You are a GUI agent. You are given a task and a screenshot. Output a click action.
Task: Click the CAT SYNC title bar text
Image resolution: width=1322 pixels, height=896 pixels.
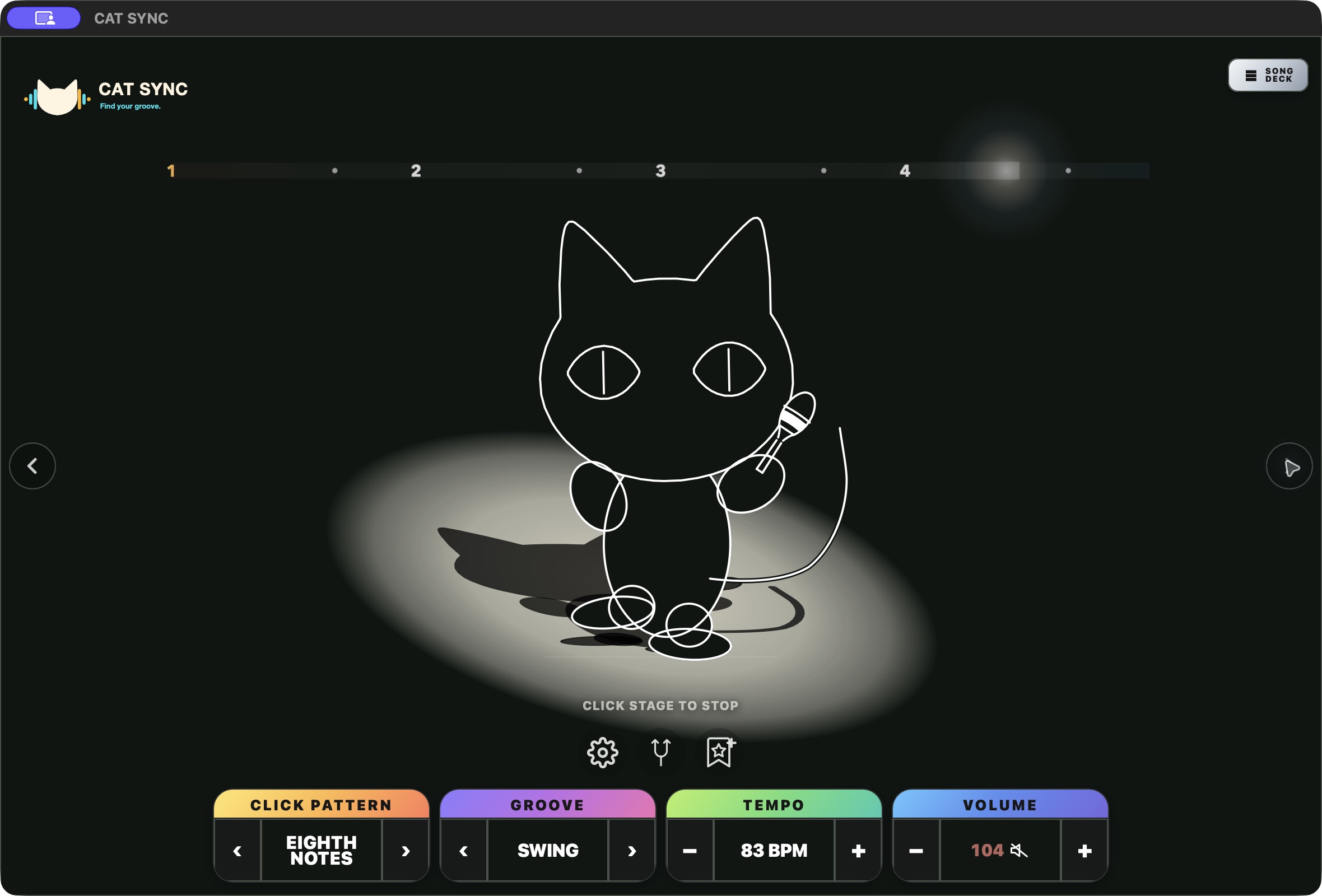click(131, 18)
